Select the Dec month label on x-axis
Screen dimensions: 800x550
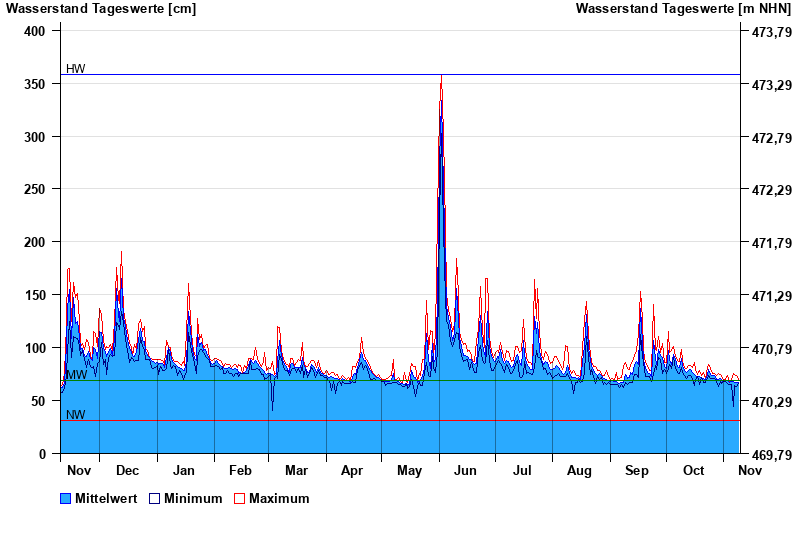point(127,470)
